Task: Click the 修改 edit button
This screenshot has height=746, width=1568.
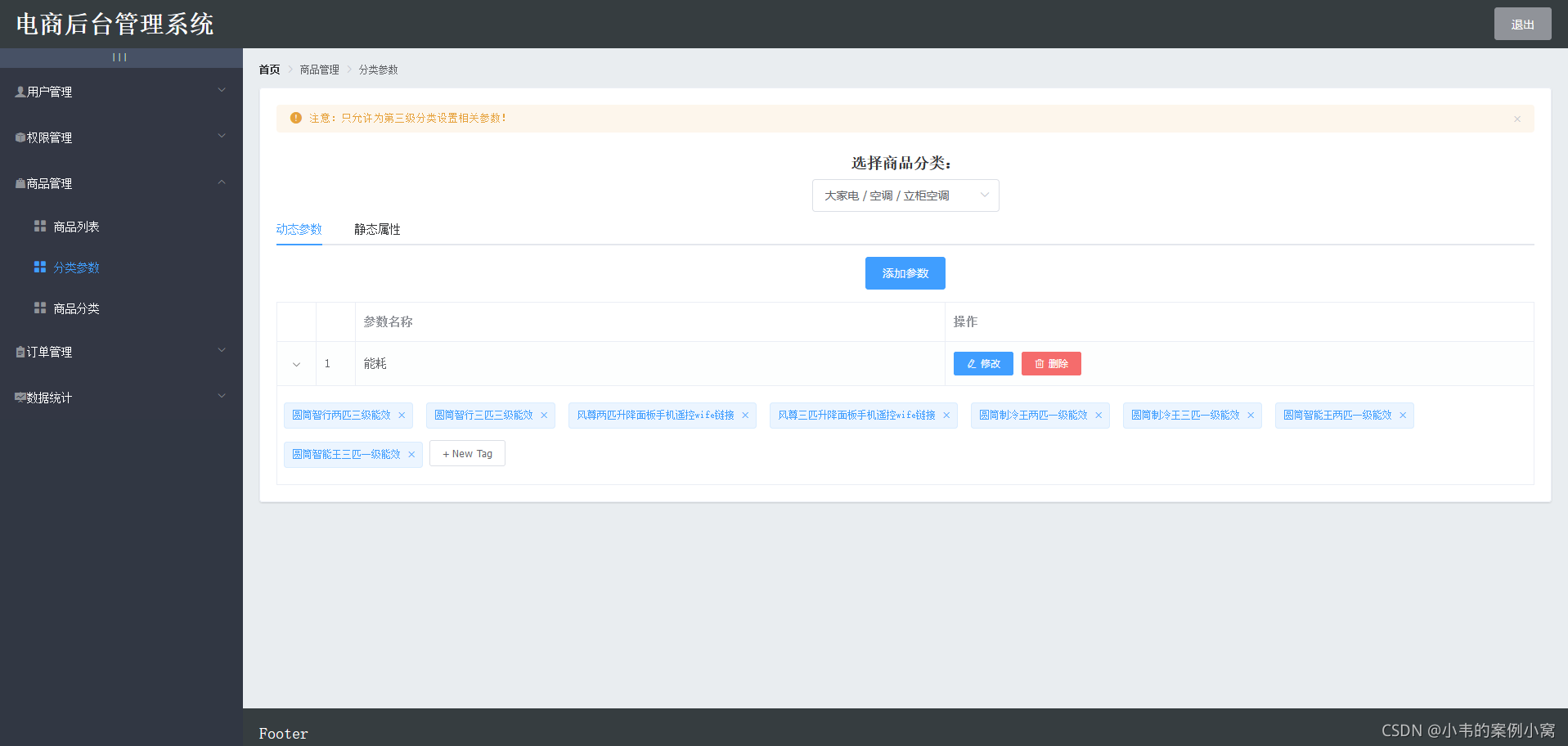Action: tap(983, 363)
